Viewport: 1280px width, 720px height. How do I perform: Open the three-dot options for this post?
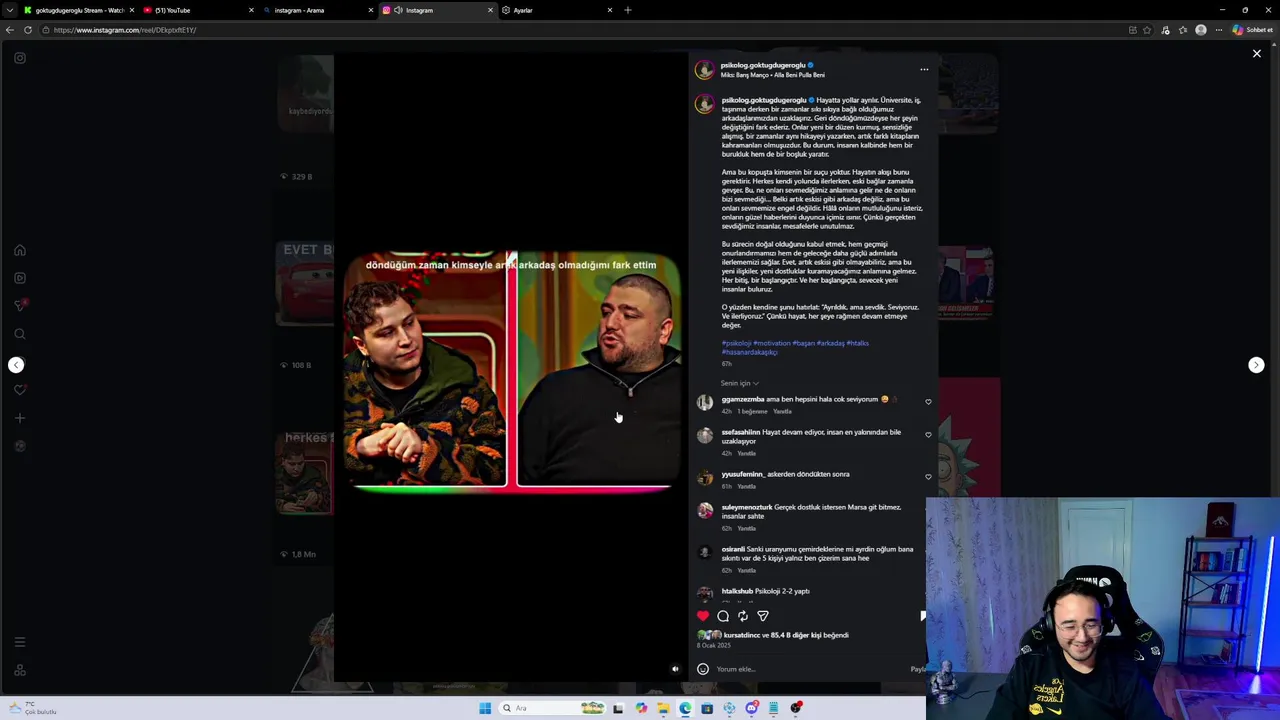[x=924, y=70]
